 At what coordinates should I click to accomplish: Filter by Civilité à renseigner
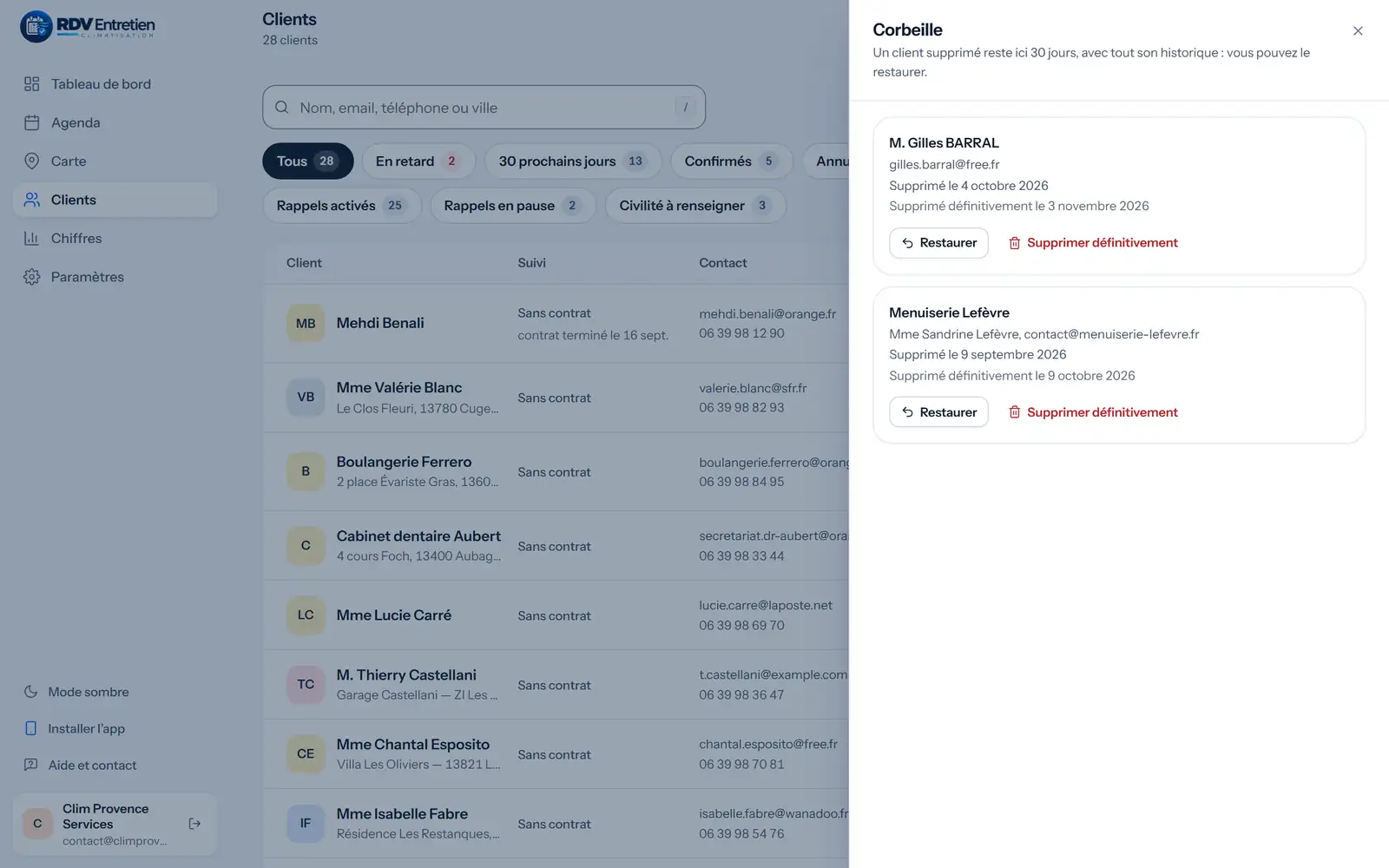coord(695,206)
